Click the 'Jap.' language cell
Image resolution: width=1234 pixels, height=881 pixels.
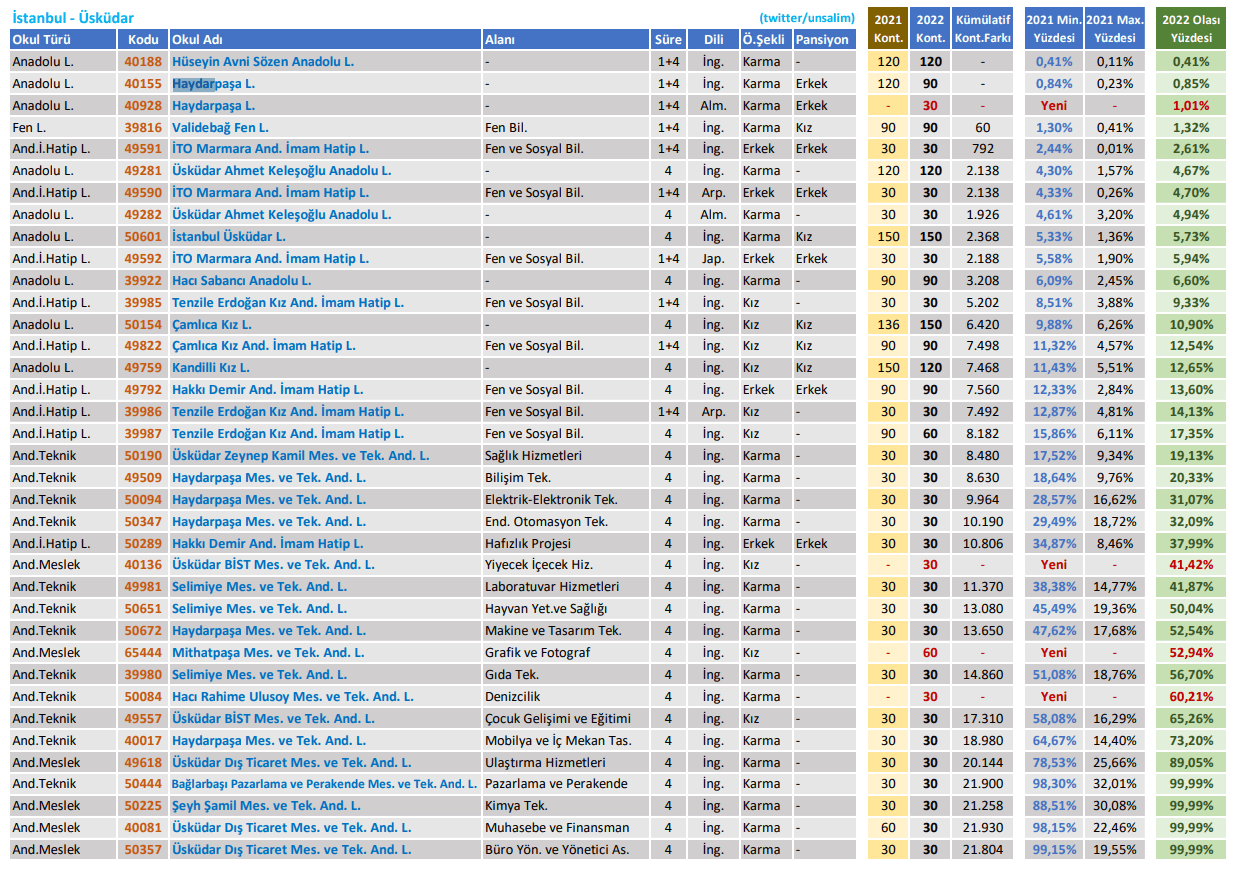point(713,259)
